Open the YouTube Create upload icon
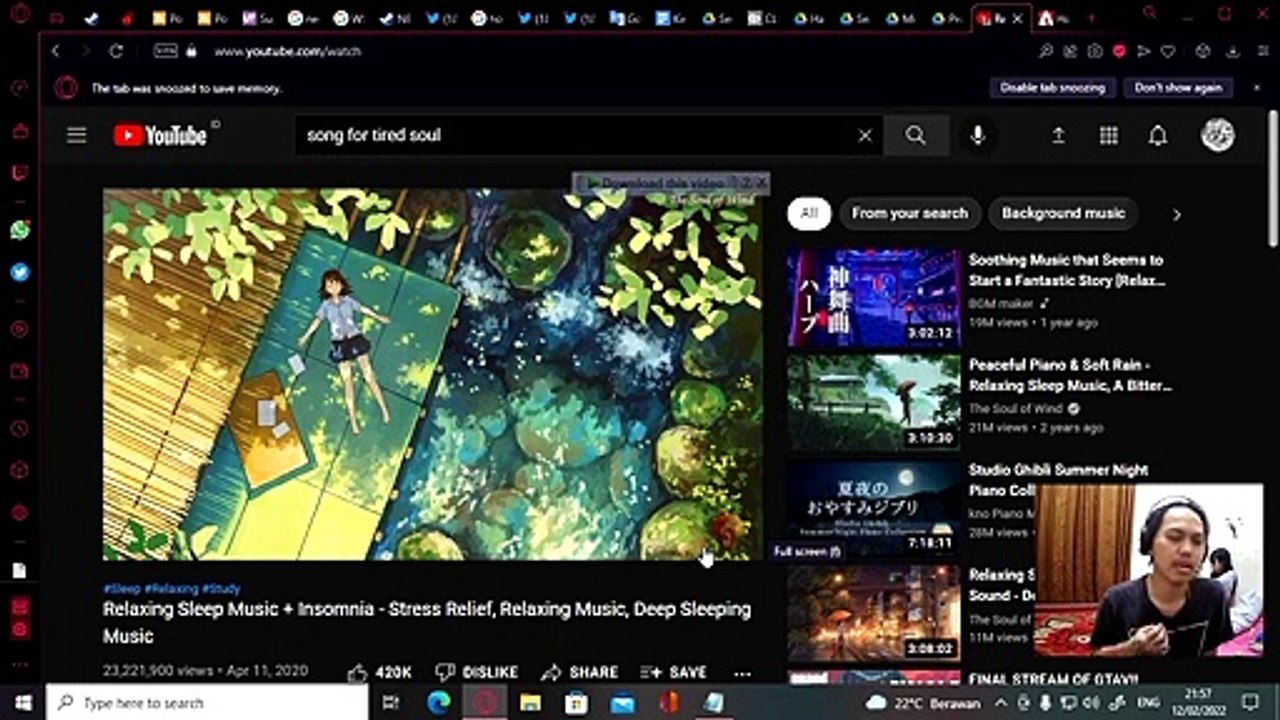This screenshot has height=720, width=1280. [x=1058, y=135]
